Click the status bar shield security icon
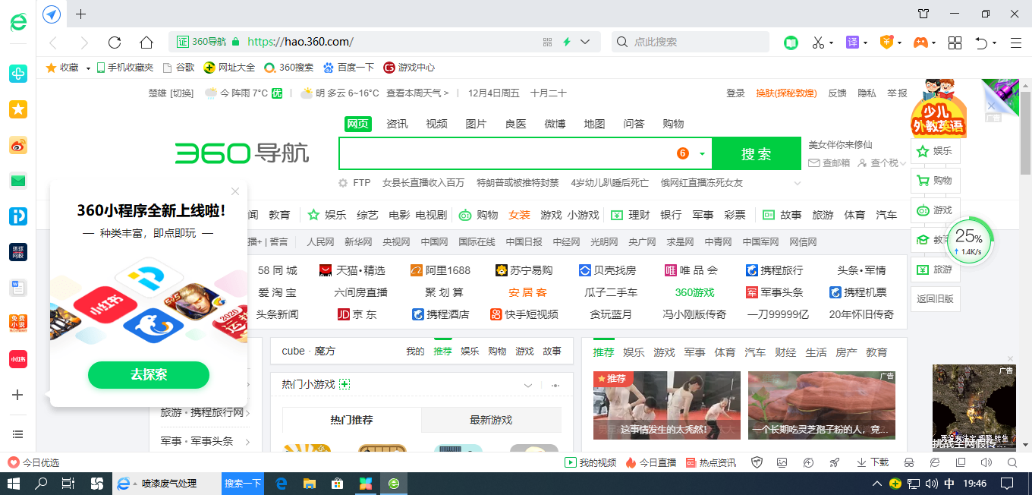Screen dimensions: 1032x495 756,463
